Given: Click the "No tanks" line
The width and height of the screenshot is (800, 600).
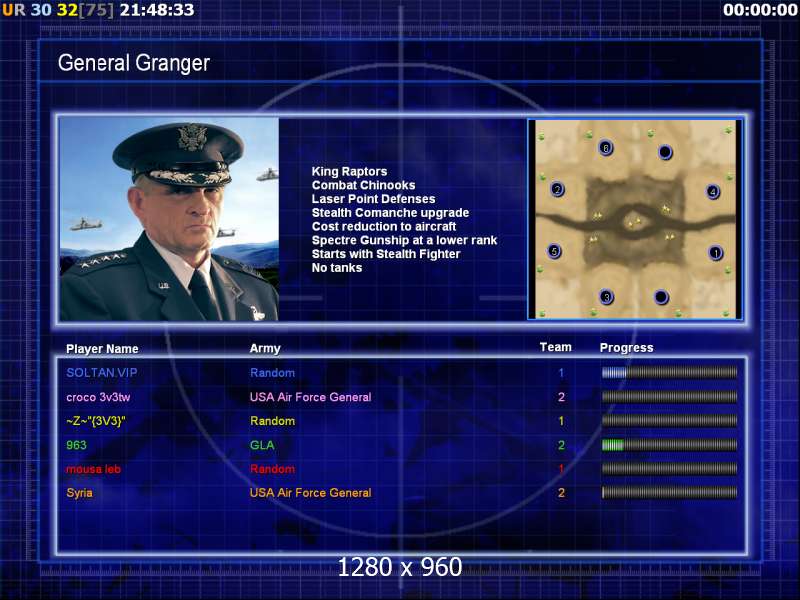Looking at the screenshot, I should [x=337, y=268].
